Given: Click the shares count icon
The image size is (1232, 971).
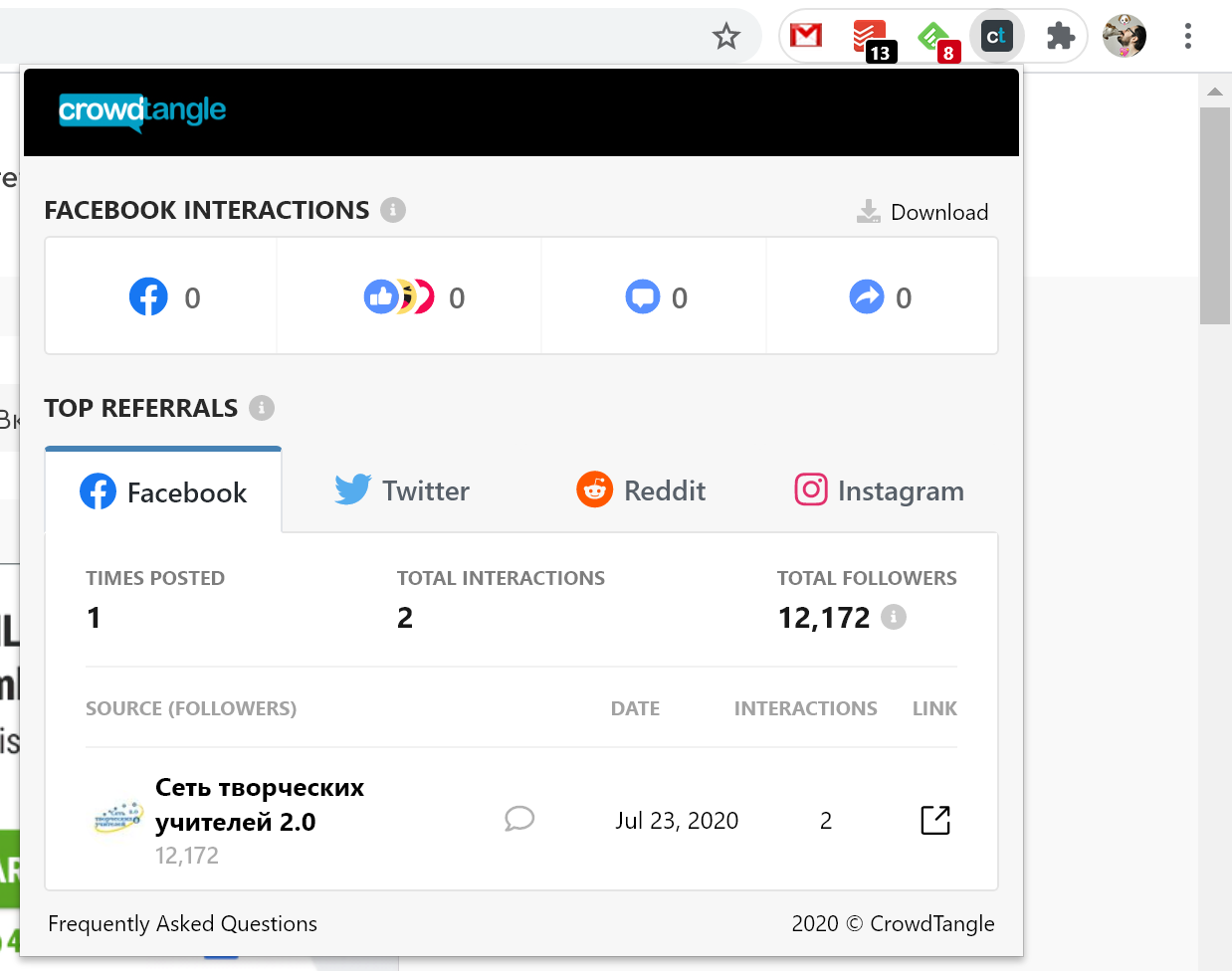Looking at the screenshot, I should [x=867, y=296].
